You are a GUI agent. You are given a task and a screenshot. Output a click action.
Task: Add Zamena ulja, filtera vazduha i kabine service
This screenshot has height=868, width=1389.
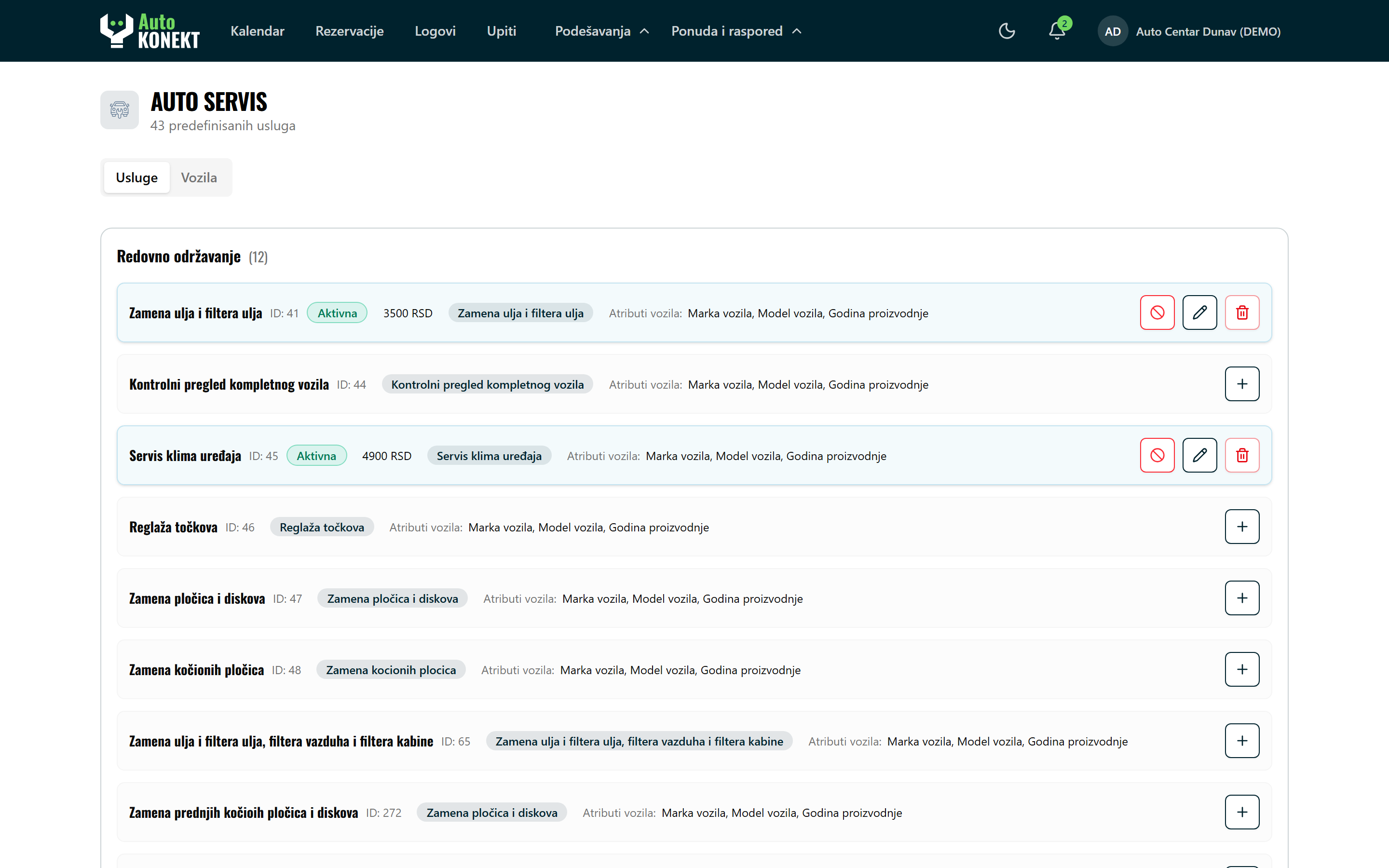tap(1242, 741)
